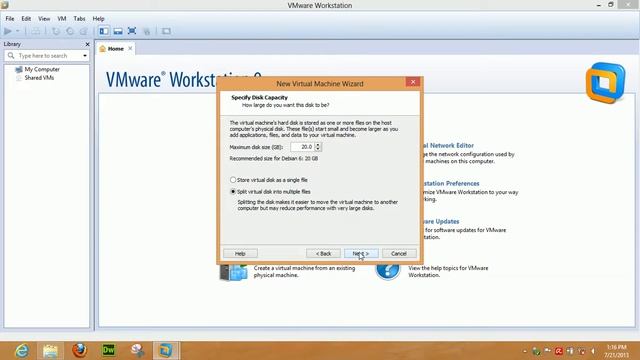Click Next in the New Virtual Machine Wizard
Screen dimensions: 640x360
pyautogui.click(x=361, y=253)
